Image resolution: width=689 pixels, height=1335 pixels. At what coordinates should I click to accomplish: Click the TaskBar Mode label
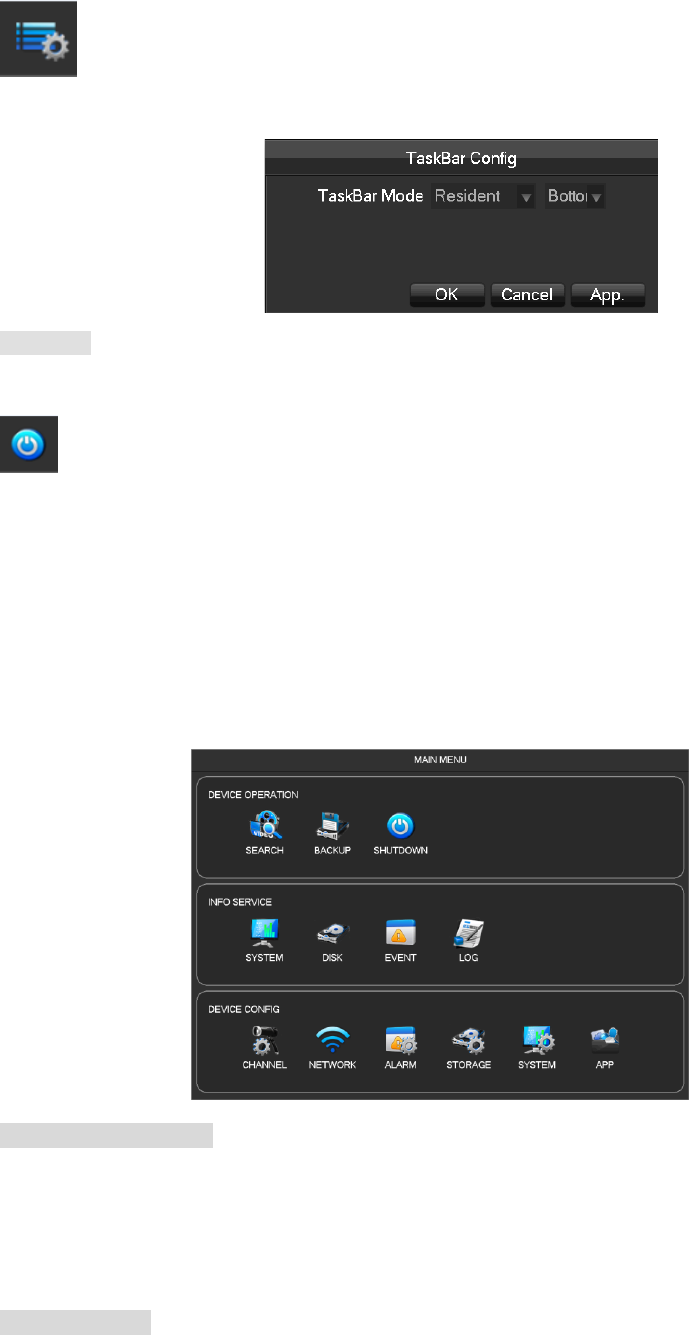click(x=370, y=196)
